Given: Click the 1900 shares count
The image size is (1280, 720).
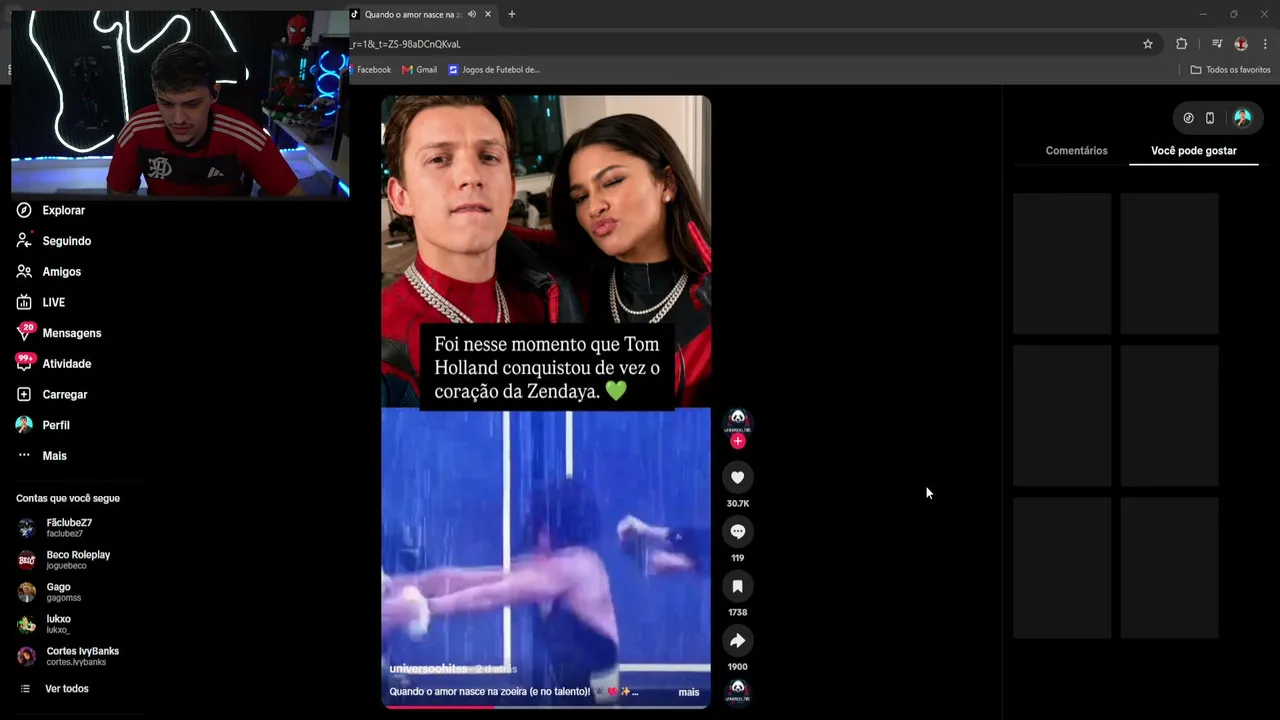Looking at the screenshot, I should (738, 666).
